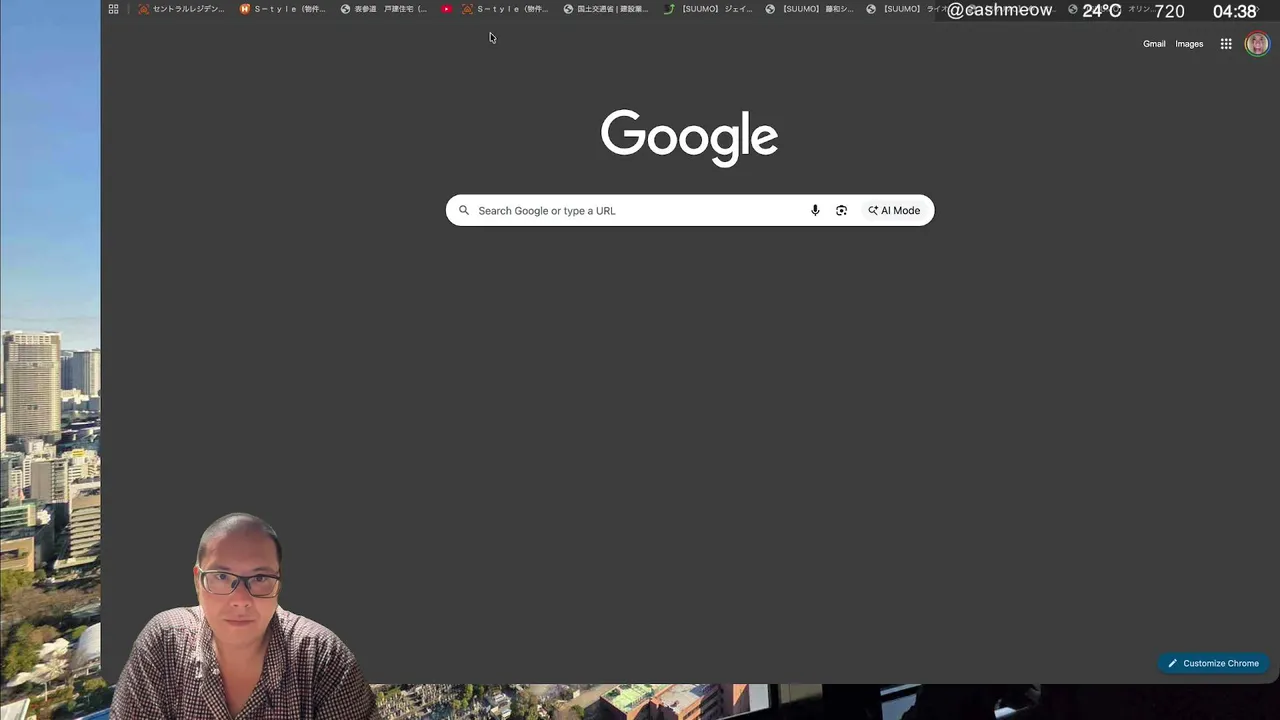Viewport: 1280px width, 720px height.
Task: Open the セントラルレジデン bookmark
Action: tap(181, 9)
